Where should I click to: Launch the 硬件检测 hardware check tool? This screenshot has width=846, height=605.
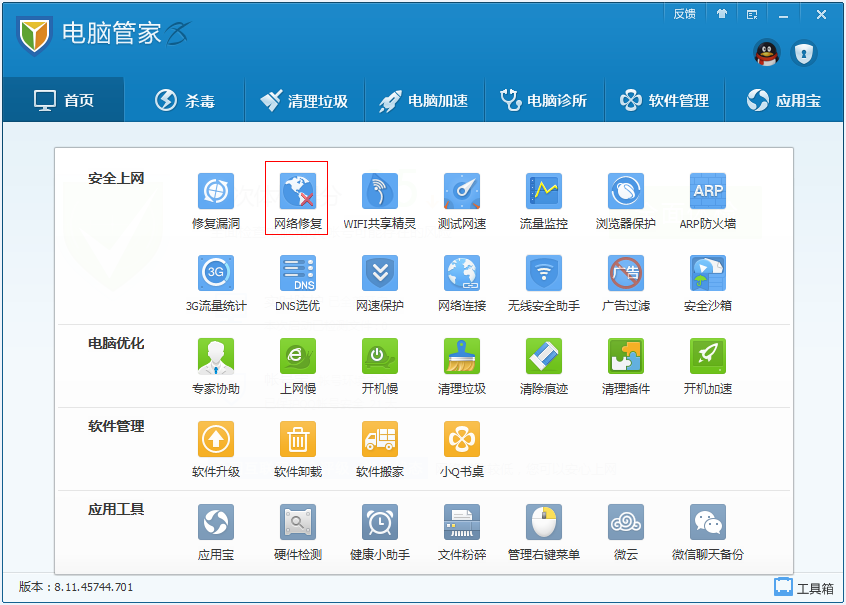click(297, 523)
